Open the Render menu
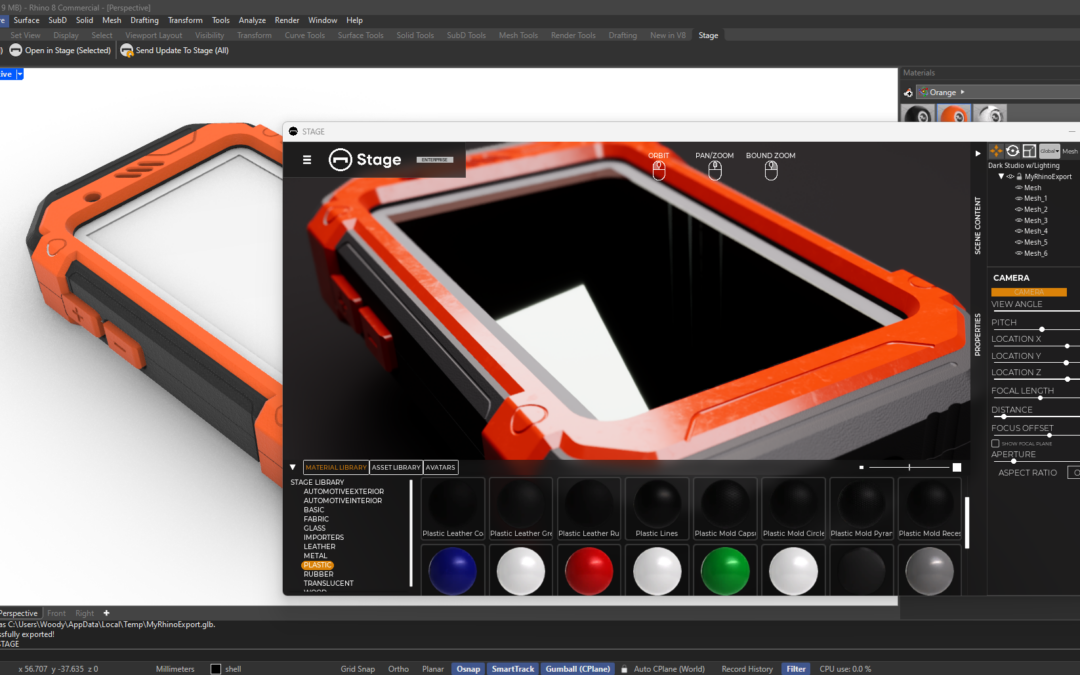The image size is (1080, 675). click(x=287, y=20)
